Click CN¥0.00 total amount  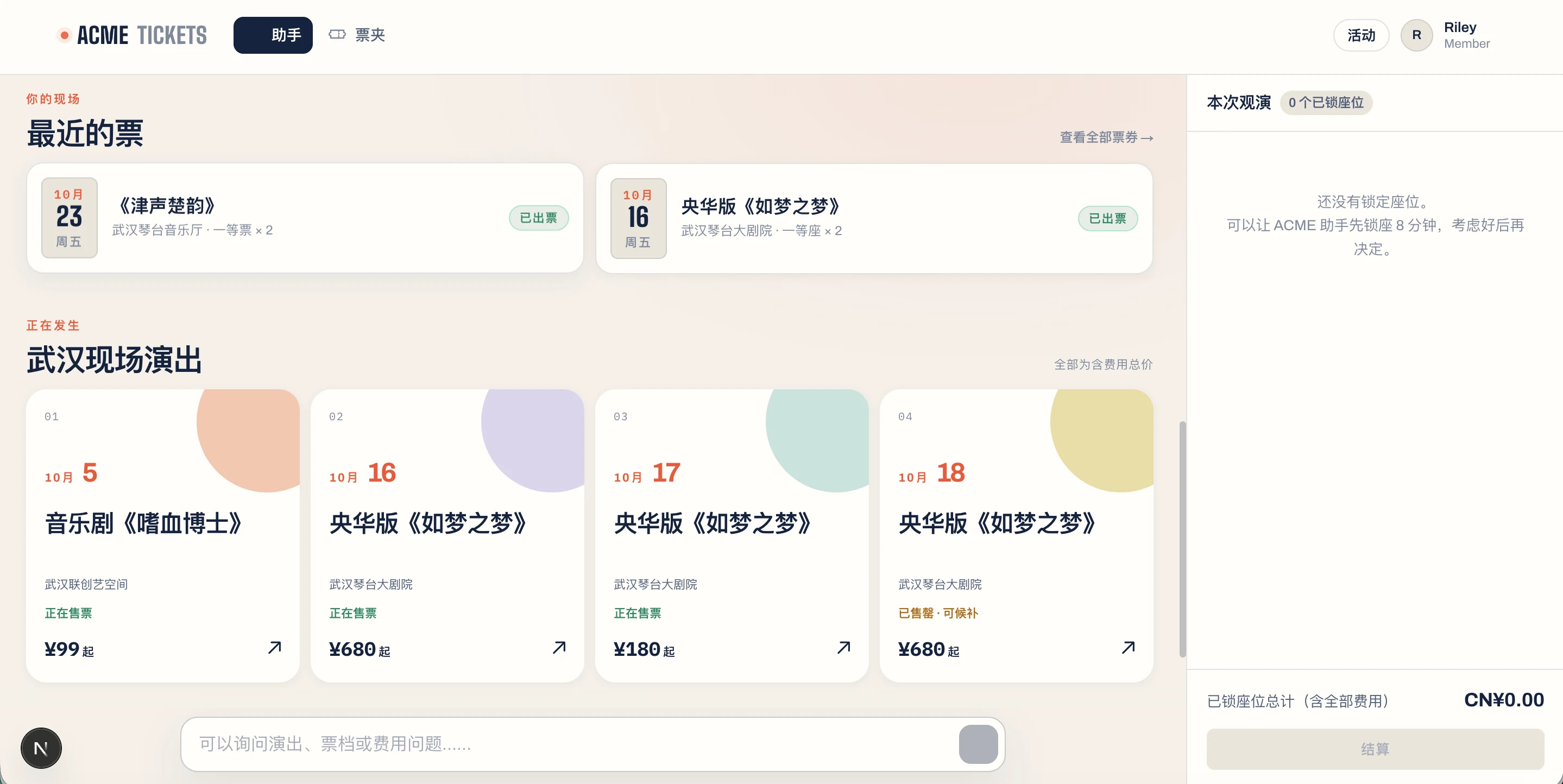1504,700
